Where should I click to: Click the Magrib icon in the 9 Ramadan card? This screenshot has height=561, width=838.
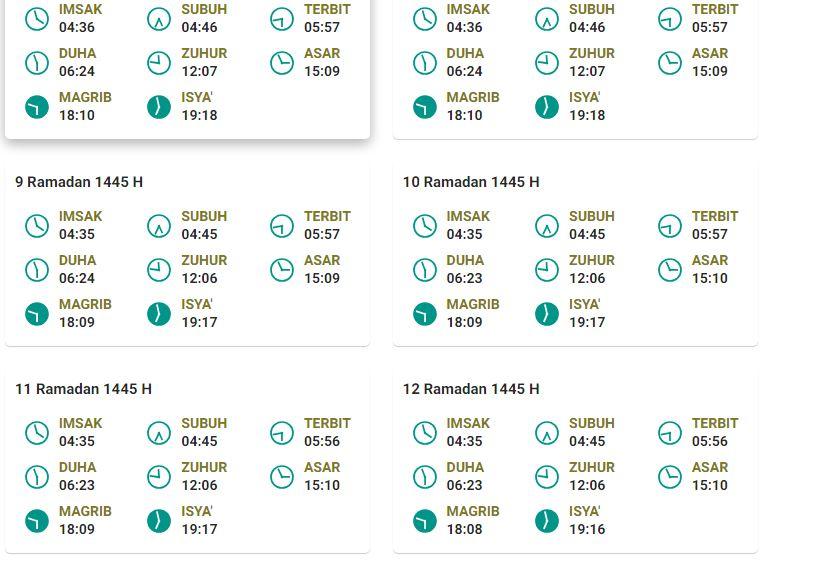coord(37,314)
